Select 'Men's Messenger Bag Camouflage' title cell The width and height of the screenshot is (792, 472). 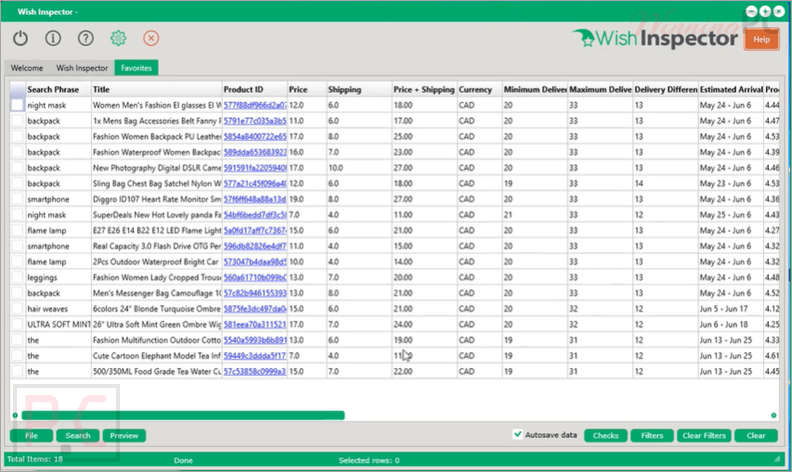point(157,293)
